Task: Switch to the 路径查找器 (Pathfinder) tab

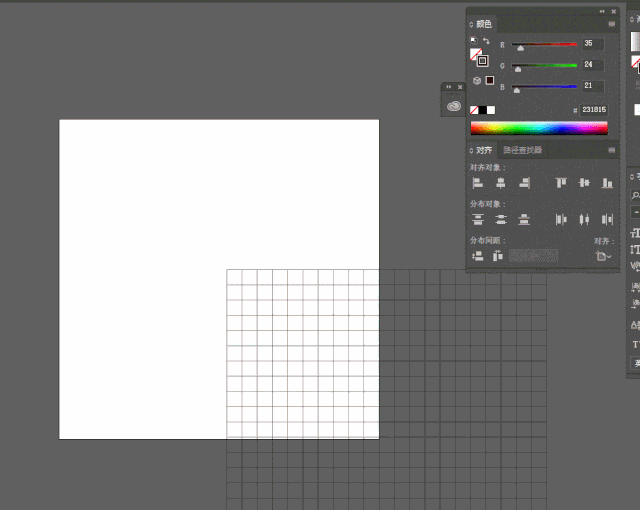Action: point(522,150)
